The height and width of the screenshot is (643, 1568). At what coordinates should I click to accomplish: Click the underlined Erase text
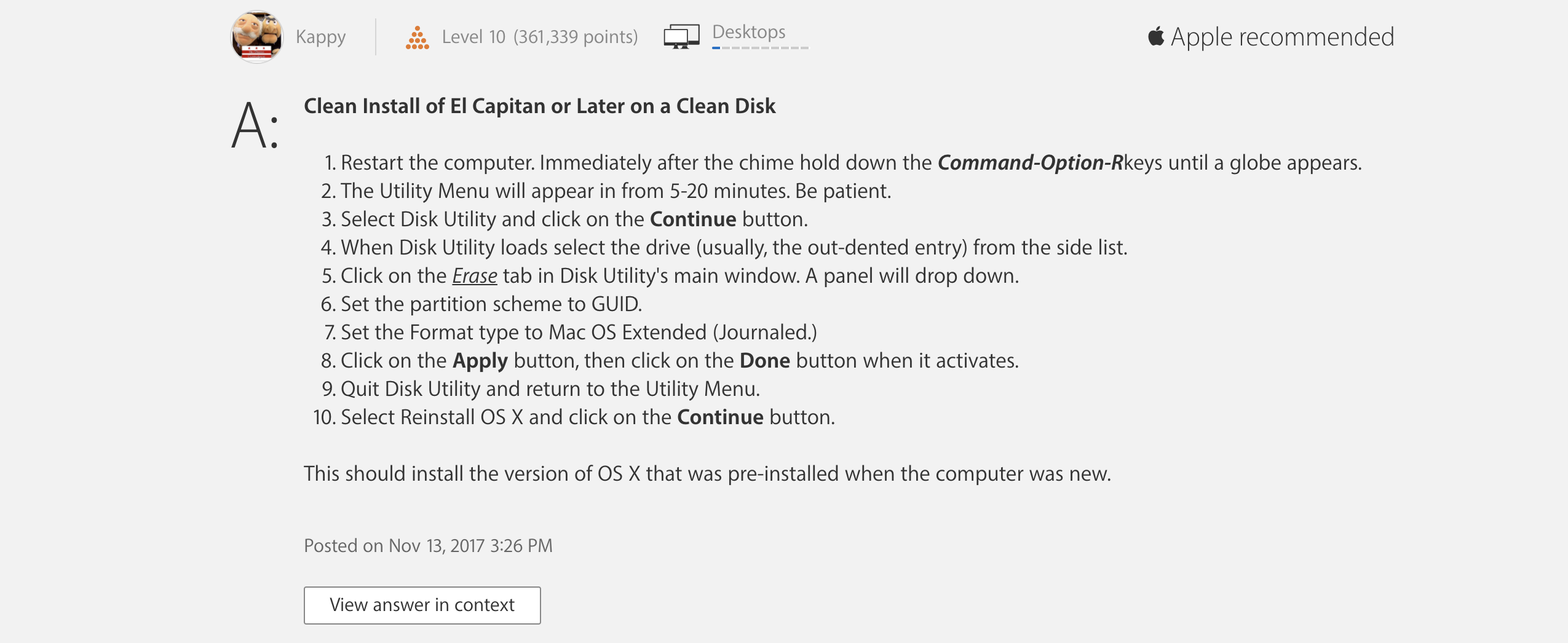point(475,276)
